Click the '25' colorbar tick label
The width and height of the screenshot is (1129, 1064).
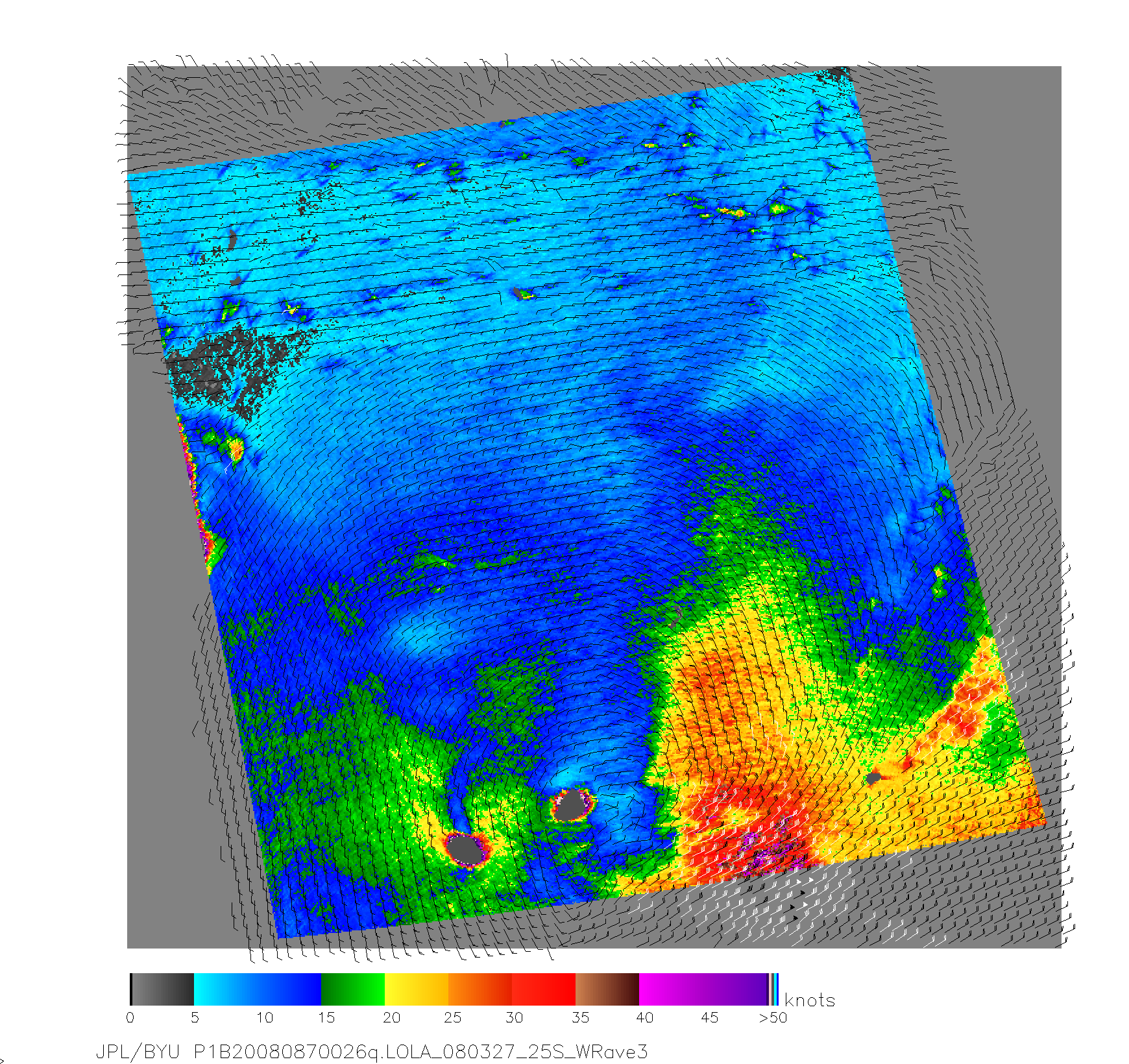click(x=452, y=1017)
